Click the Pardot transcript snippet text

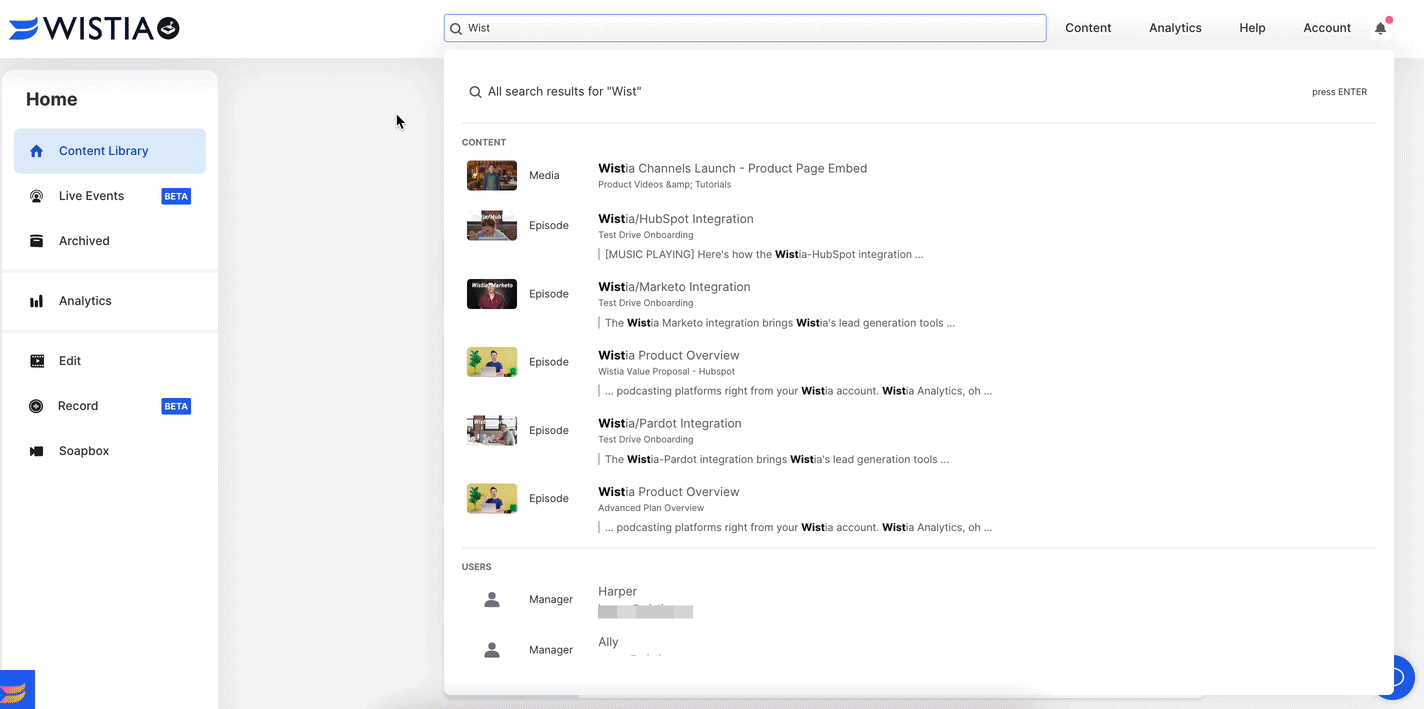pos(777,460)
